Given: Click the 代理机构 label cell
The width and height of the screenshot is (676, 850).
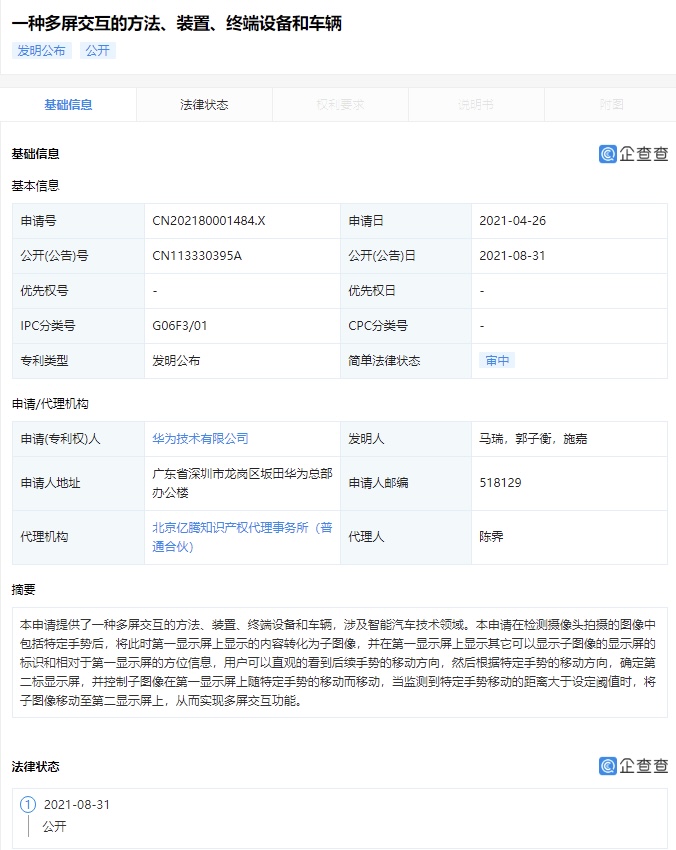Looking at the screenshot, I should [79, 537].
